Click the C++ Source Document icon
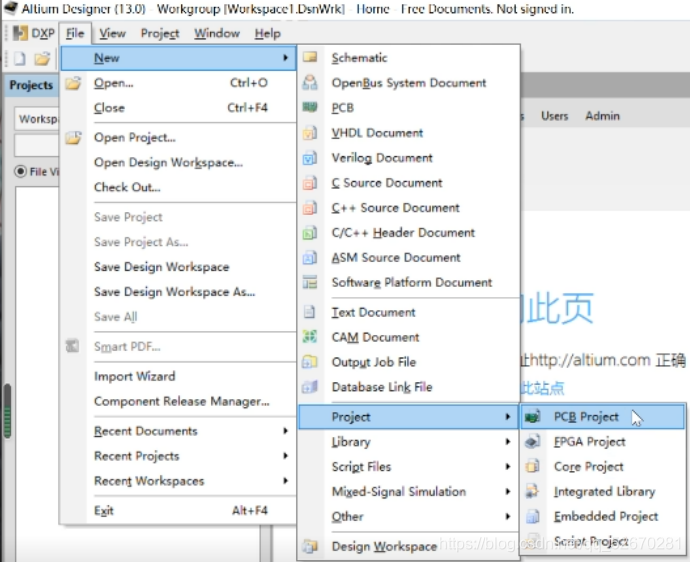Image resolution: width=690 pixels, height=562 pixels. pos(310,207)
